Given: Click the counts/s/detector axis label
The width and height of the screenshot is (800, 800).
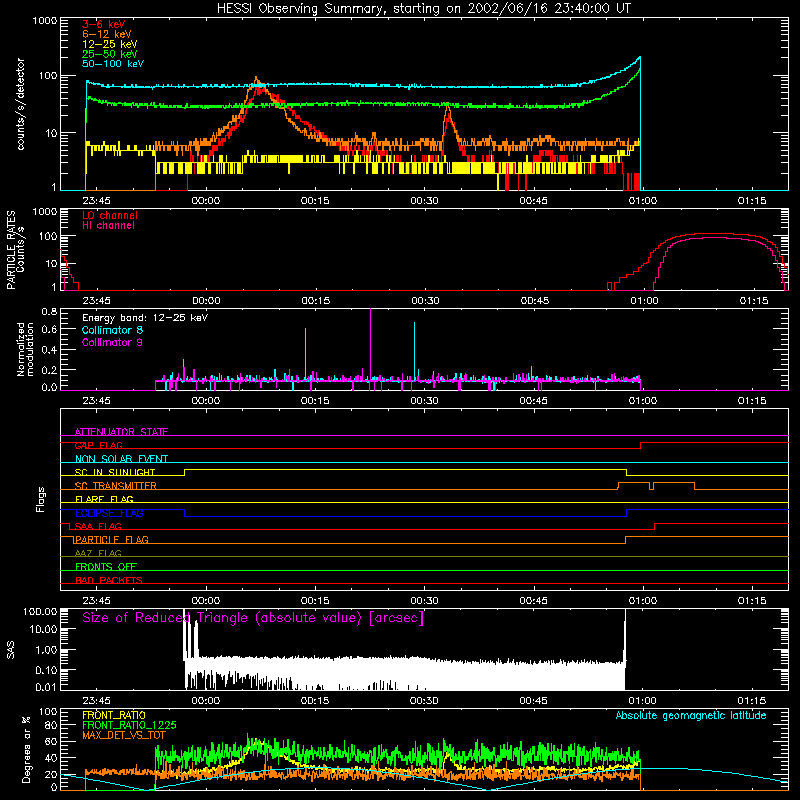Looking at the screenshot, I should [20, 104].
